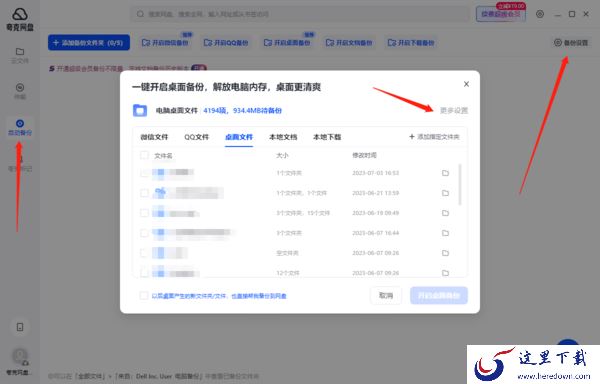
Task: Enable the auto-backup new desktop files checkbox
Action: (144, 295)
